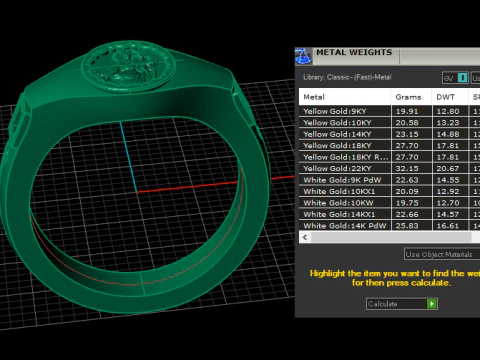Click the horizontal scrollbar track
480x360 pixels.
[392, 237]
